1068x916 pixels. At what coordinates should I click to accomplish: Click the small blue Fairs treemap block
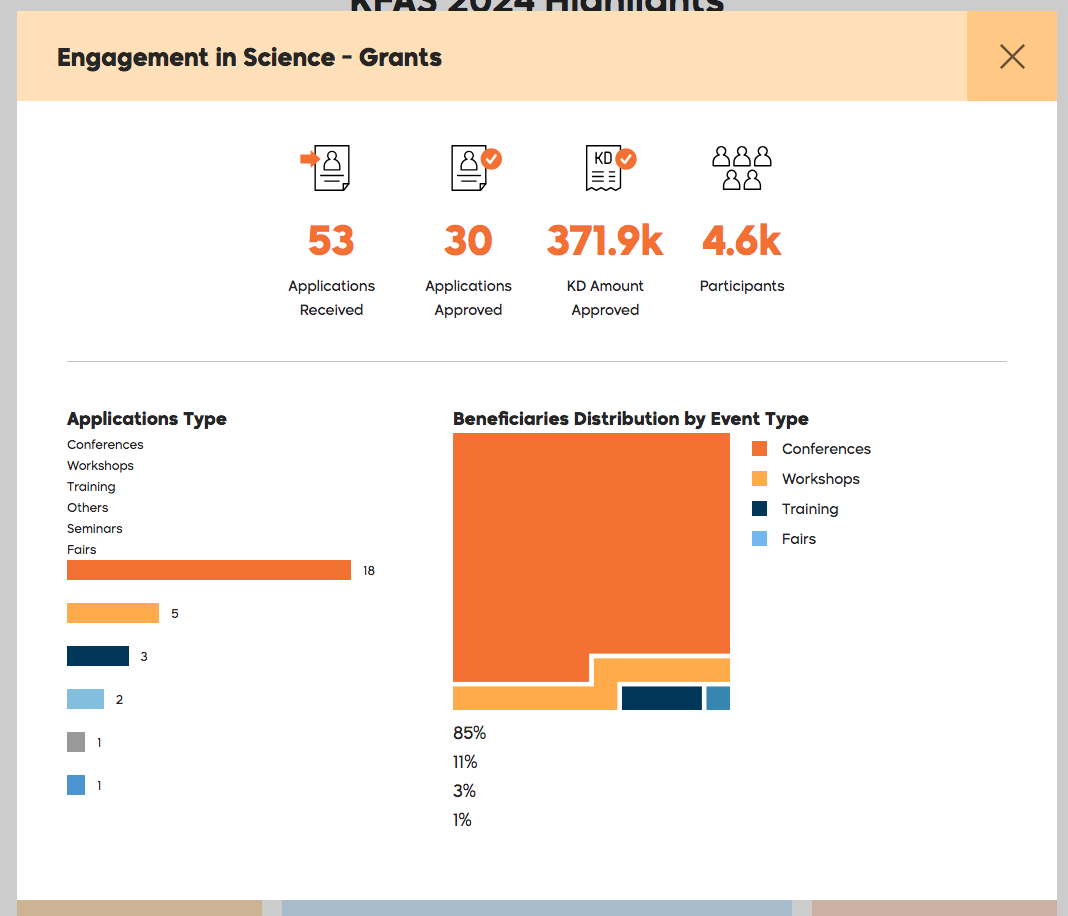pos(718,698)
